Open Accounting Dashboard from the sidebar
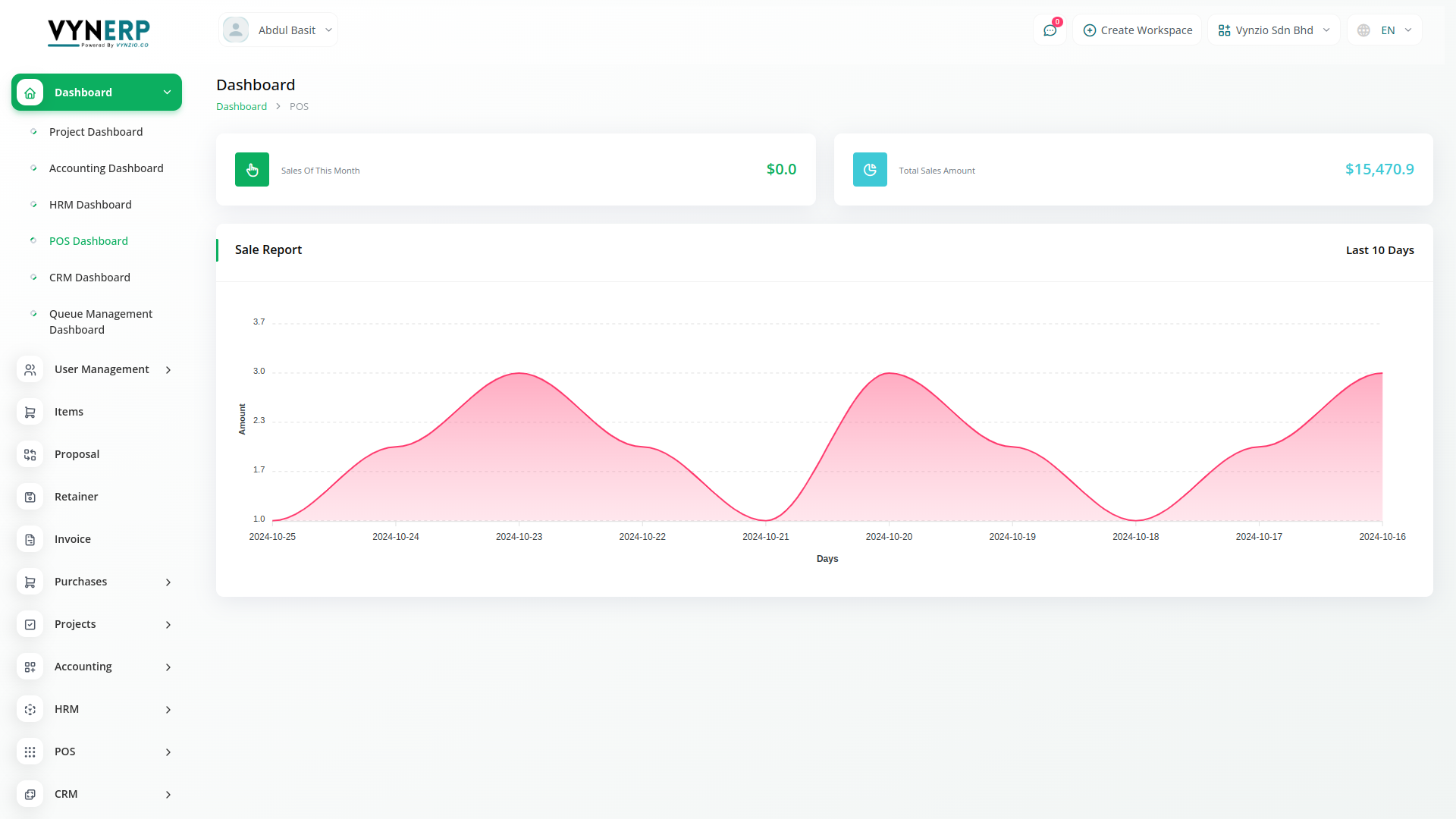 click(x=106, y=168)
